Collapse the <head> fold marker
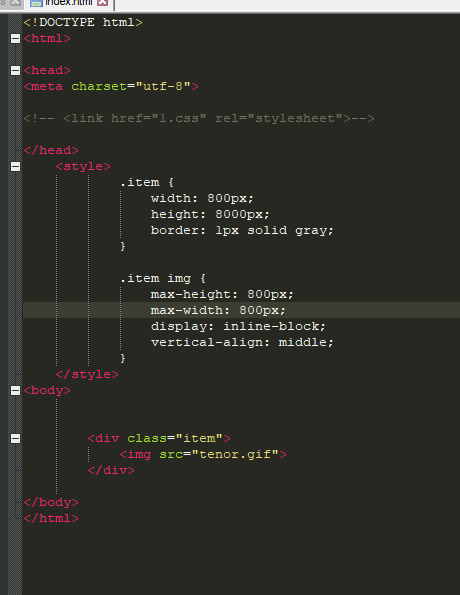This screenshot has height=595, width=460. (x=15, y=70)
